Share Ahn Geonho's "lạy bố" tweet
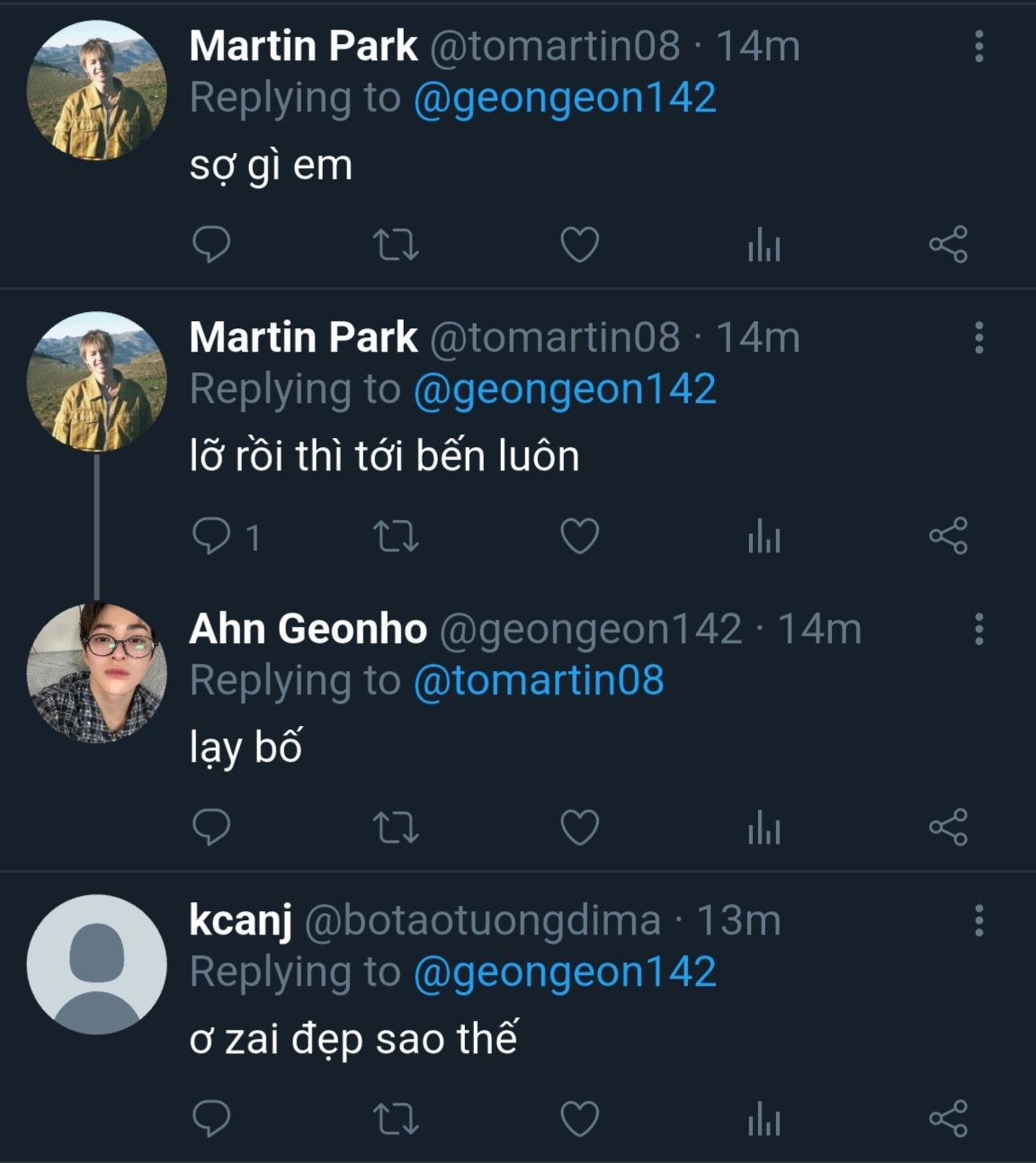The height and width of the screenshot is (1163, 1036). tap(948, 828)
